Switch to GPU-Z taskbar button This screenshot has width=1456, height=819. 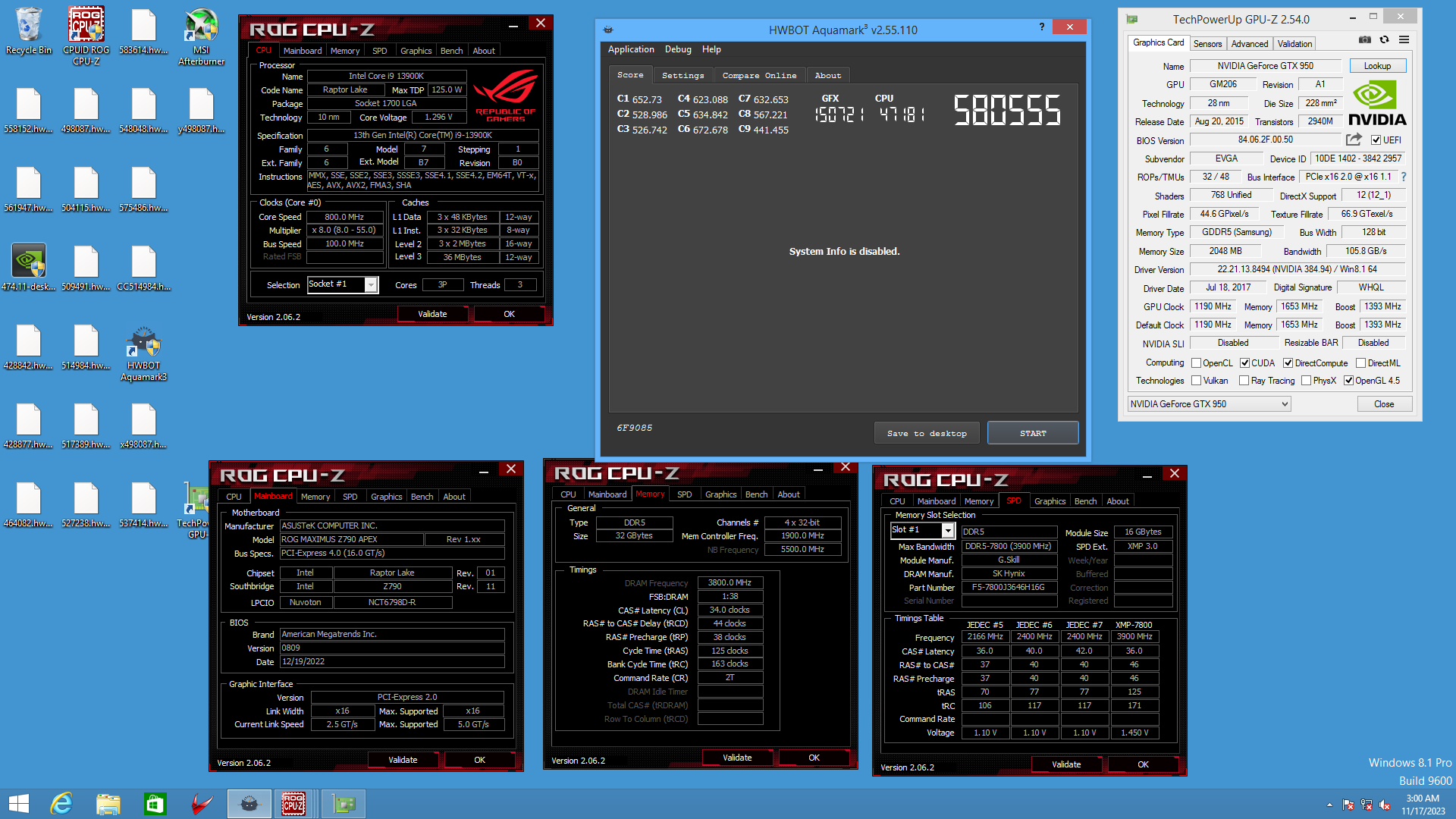pyautogui.click(x=344, y=804)
